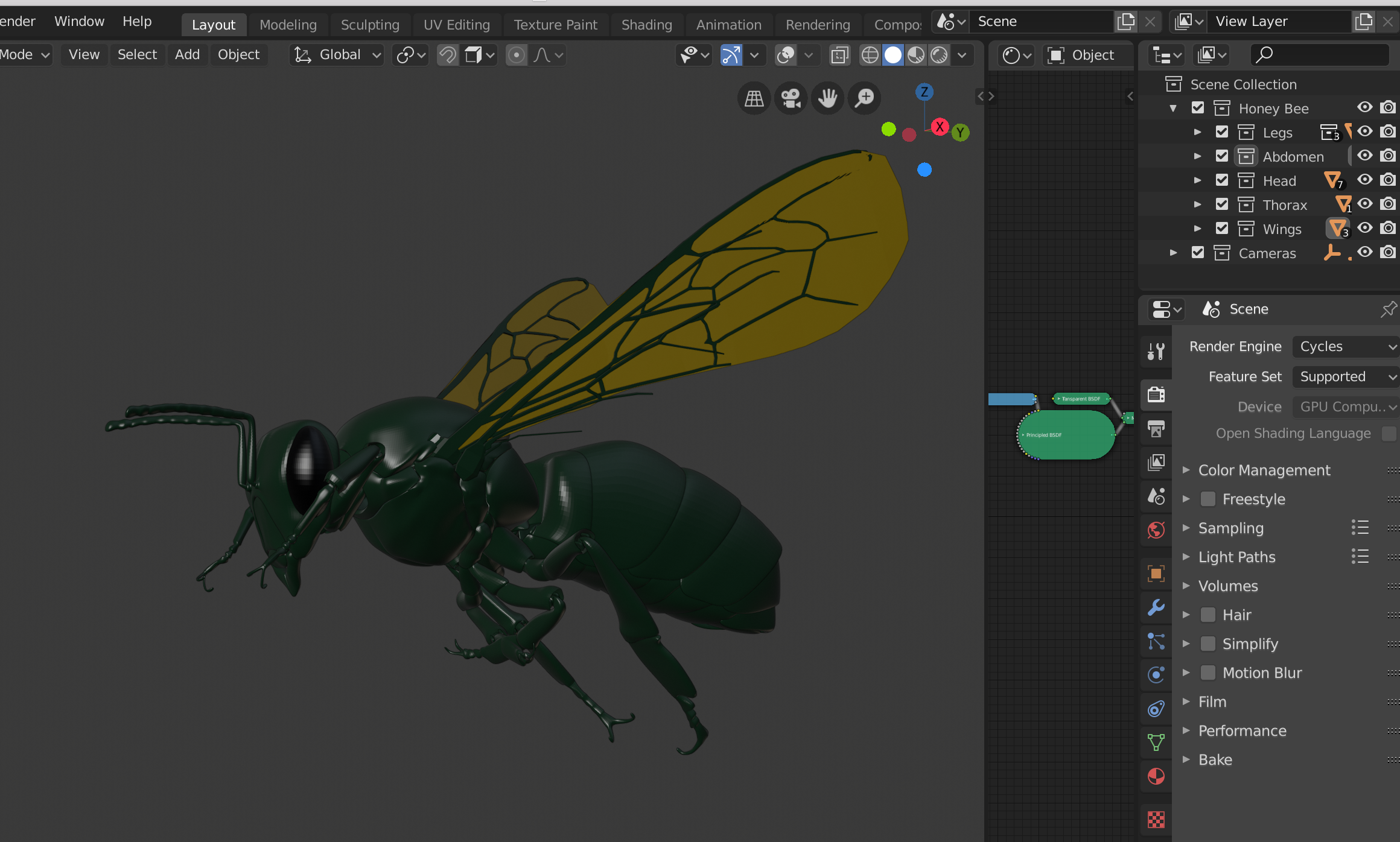Viewport: 1400px width, 842px height.
Task: Open the Output properties tab icon
Action: tap(1156, 429)
